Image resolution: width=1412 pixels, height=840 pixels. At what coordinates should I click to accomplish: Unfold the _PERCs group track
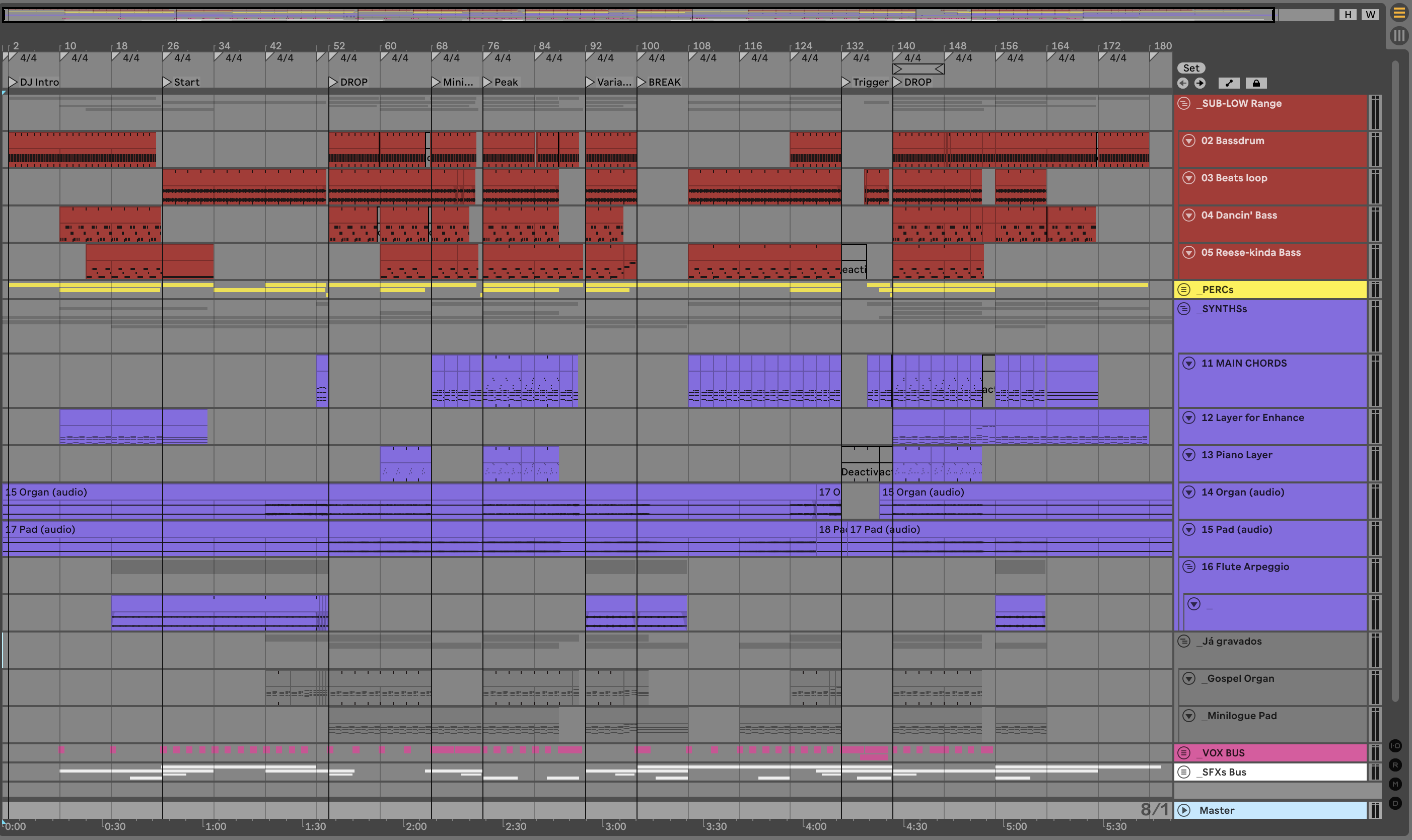(1184, 290)
